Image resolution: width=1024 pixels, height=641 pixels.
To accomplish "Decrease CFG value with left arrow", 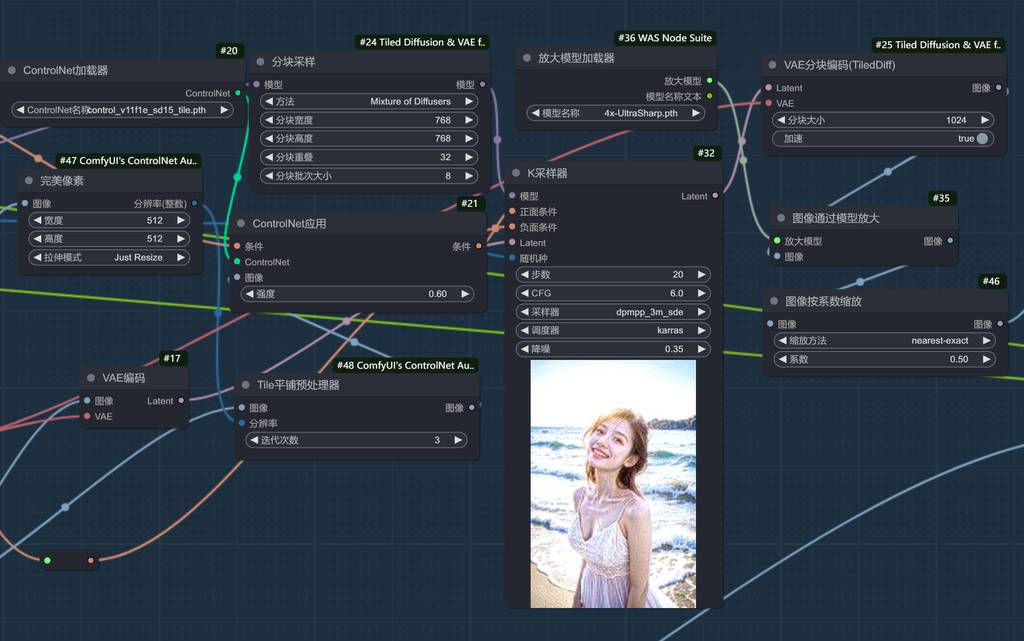I will (x=525, y=293).
